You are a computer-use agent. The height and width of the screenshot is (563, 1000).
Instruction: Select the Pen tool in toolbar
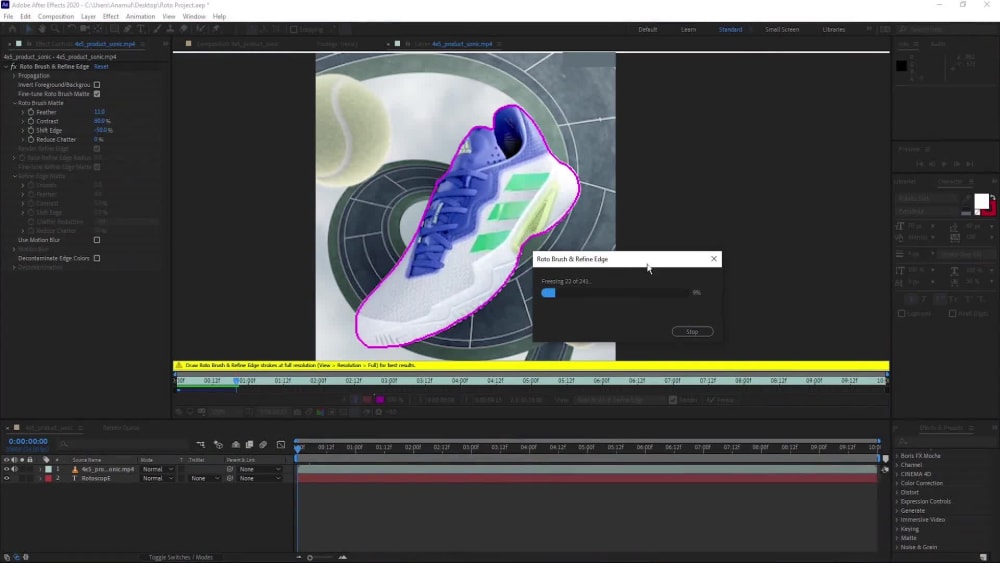click(128, 29)
